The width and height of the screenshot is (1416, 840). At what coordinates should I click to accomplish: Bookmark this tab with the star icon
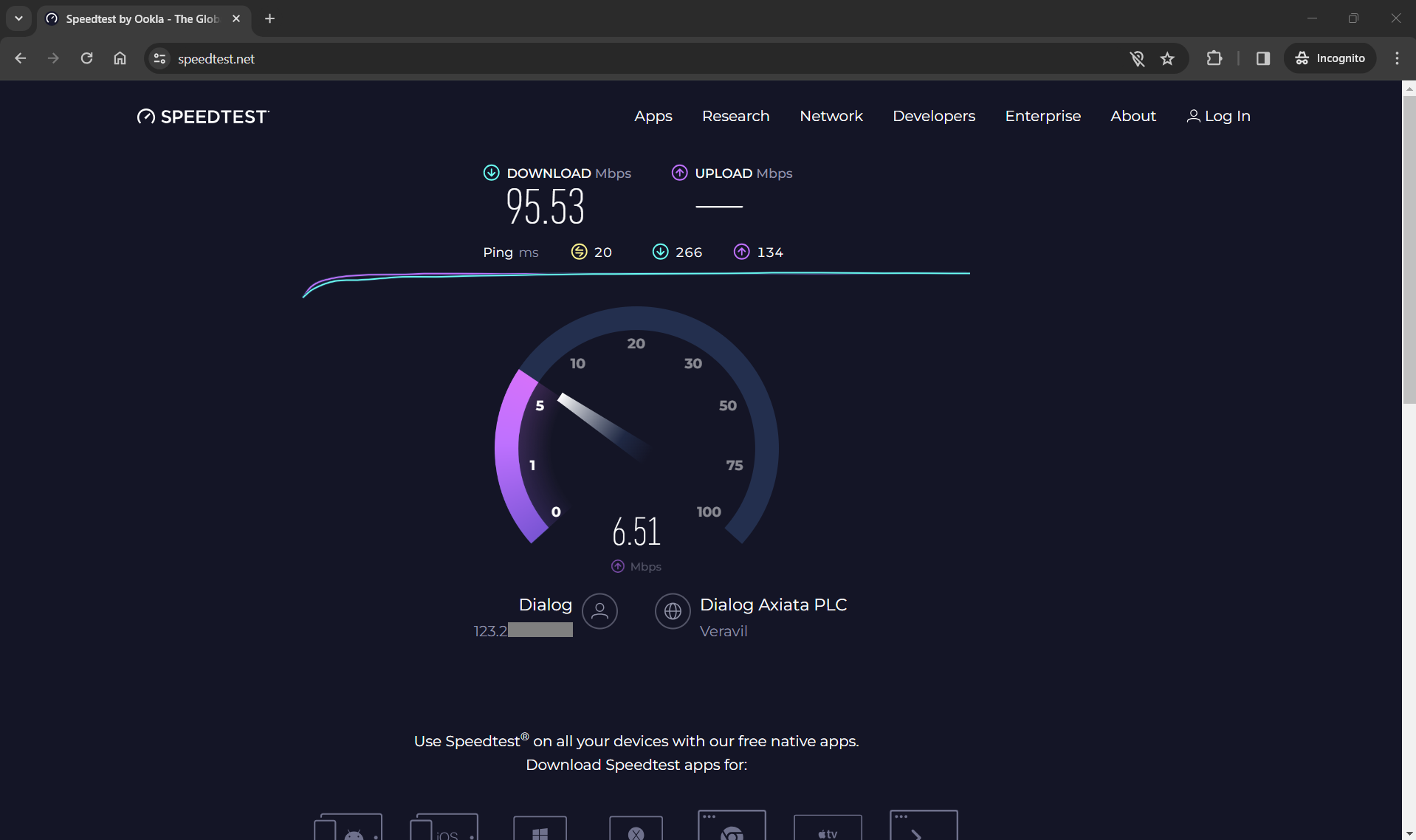coord(1167,58)
